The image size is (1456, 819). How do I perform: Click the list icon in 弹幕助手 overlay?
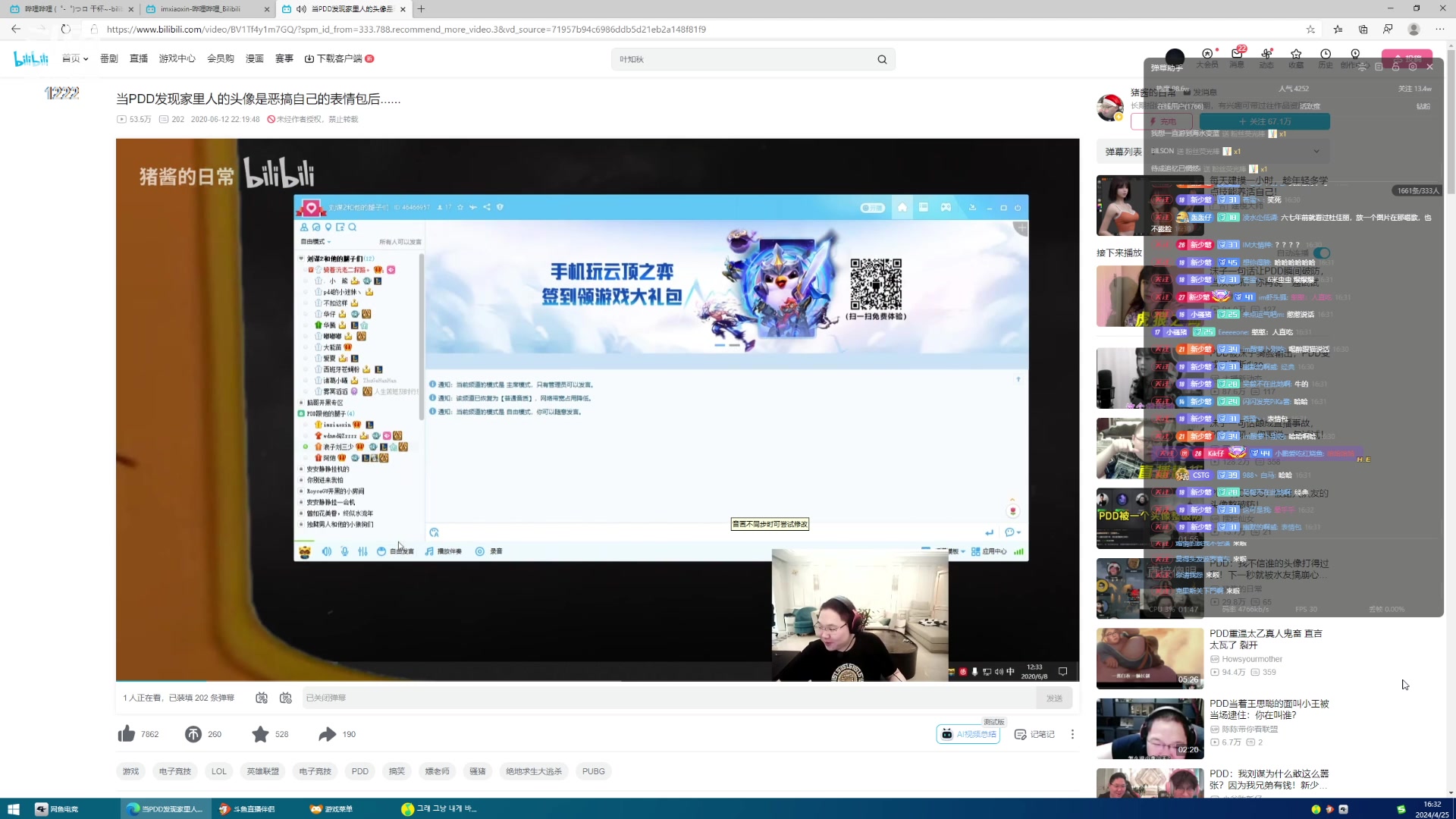[x=1379, y=67]
